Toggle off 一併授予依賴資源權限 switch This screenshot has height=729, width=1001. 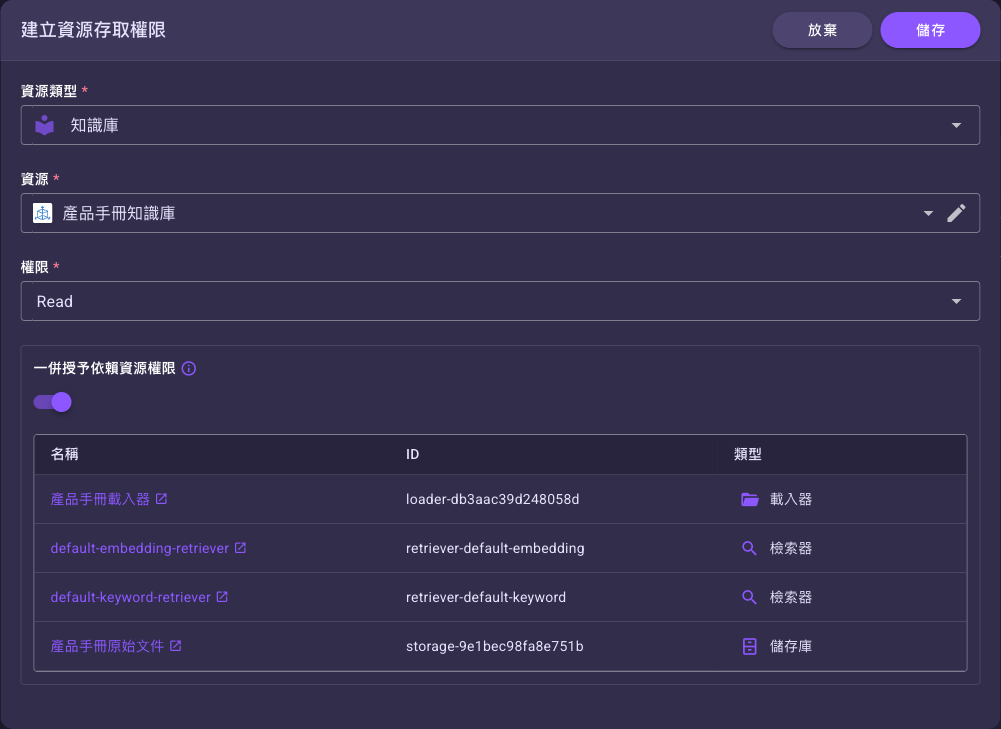pyautogui.click(x=52, y=402)
